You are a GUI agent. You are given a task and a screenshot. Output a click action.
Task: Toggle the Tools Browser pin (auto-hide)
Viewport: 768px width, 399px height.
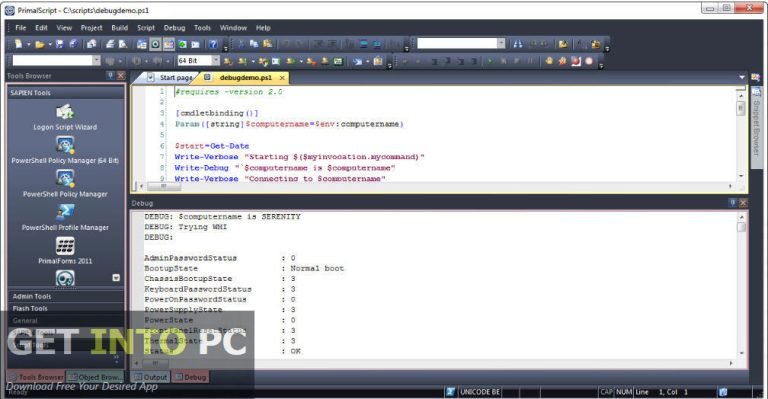(110, 75)
